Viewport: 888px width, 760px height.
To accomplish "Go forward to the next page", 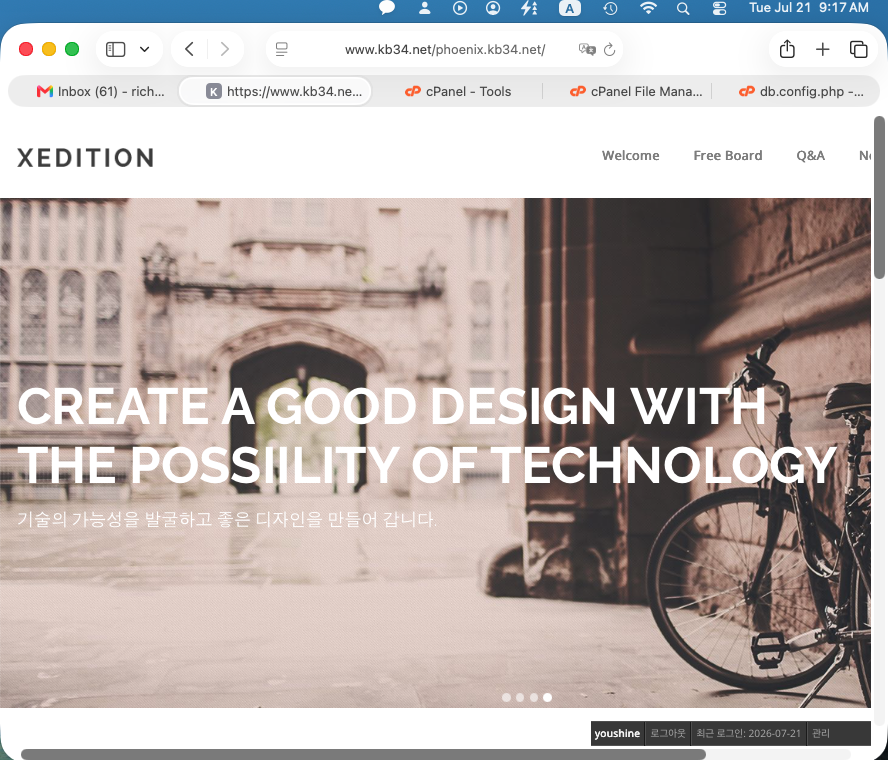I will tap(225, 49).
